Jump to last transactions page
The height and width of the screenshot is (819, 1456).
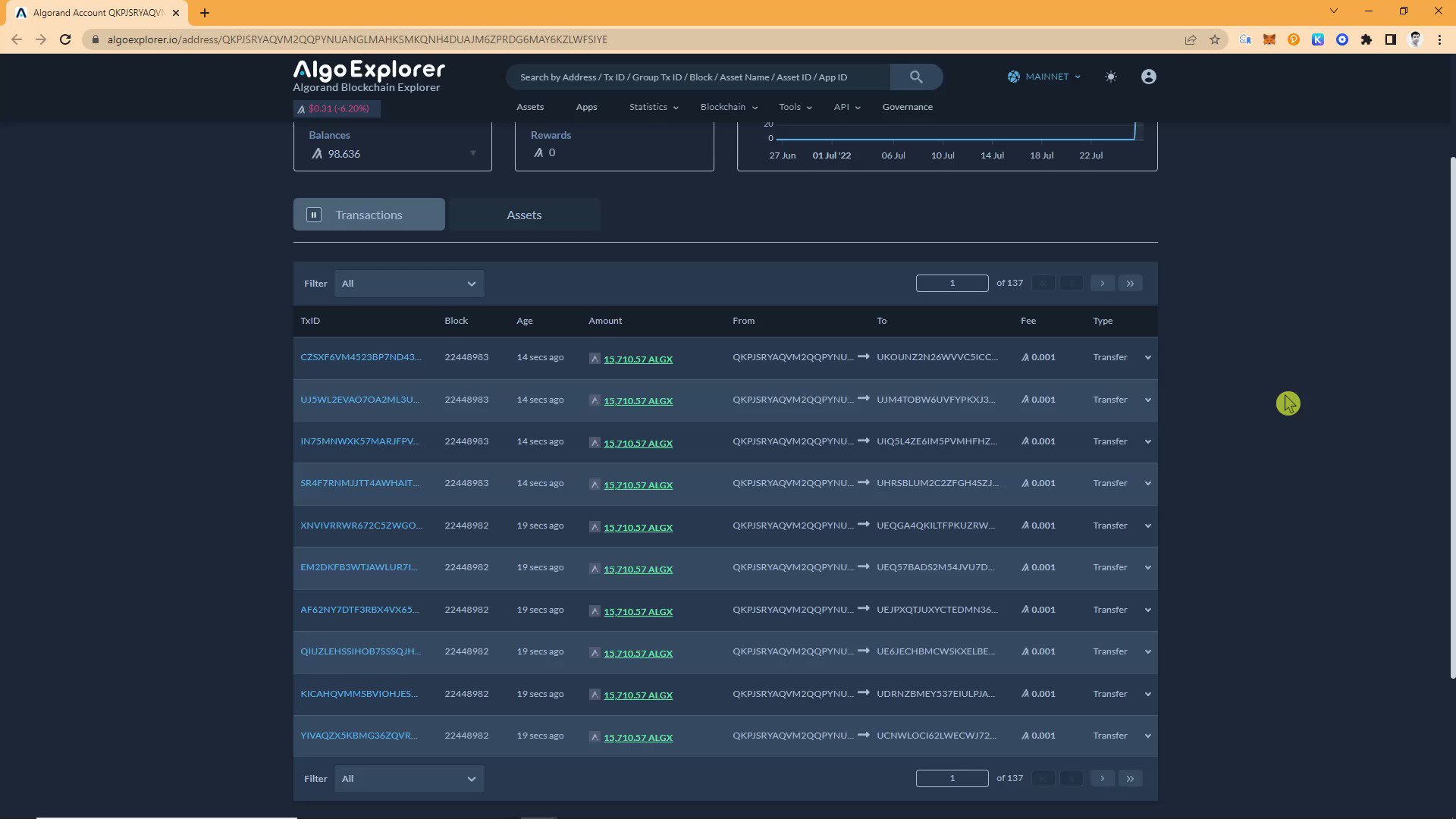click(x=1130, y=283)
